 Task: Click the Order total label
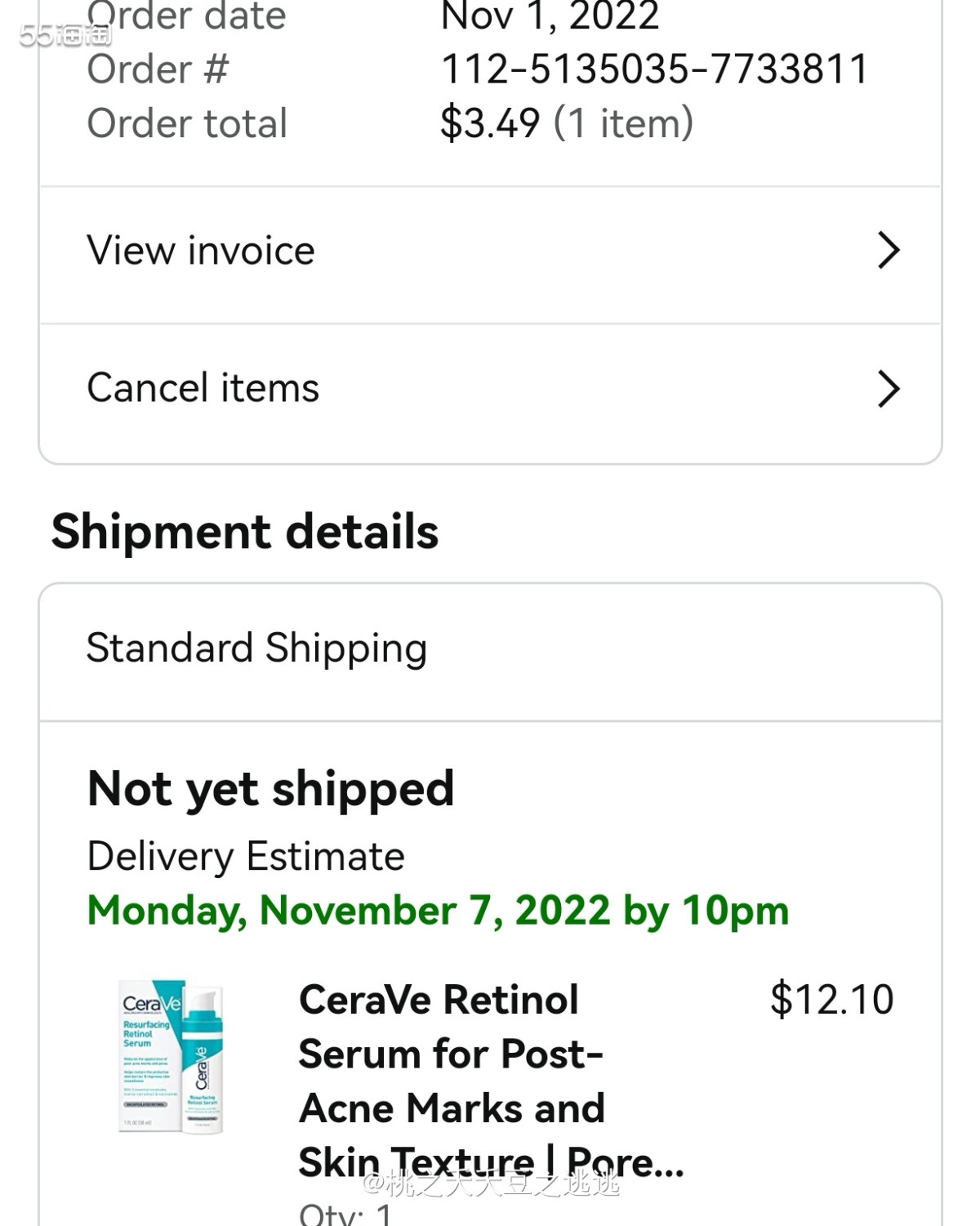pos(187,123)
